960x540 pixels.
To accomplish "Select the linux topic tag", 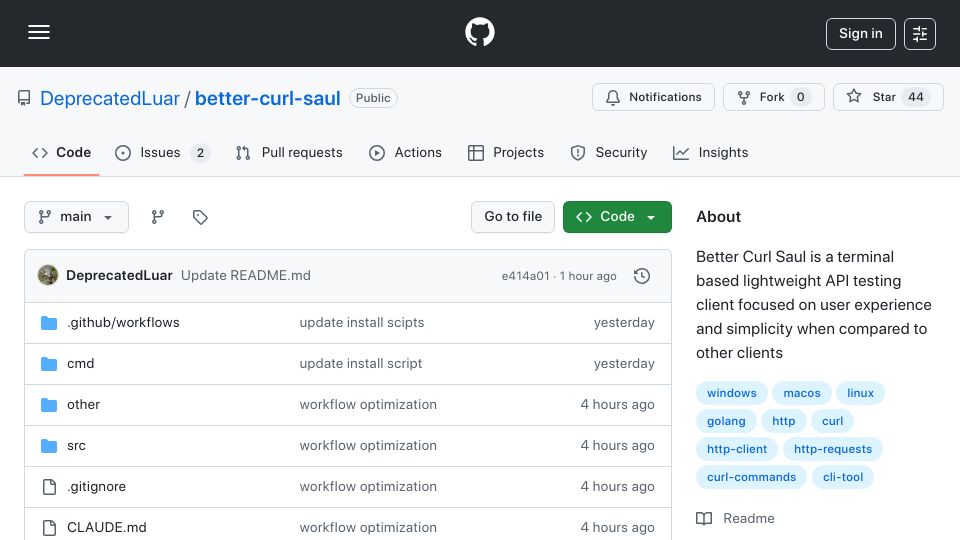I will point(860,393).
